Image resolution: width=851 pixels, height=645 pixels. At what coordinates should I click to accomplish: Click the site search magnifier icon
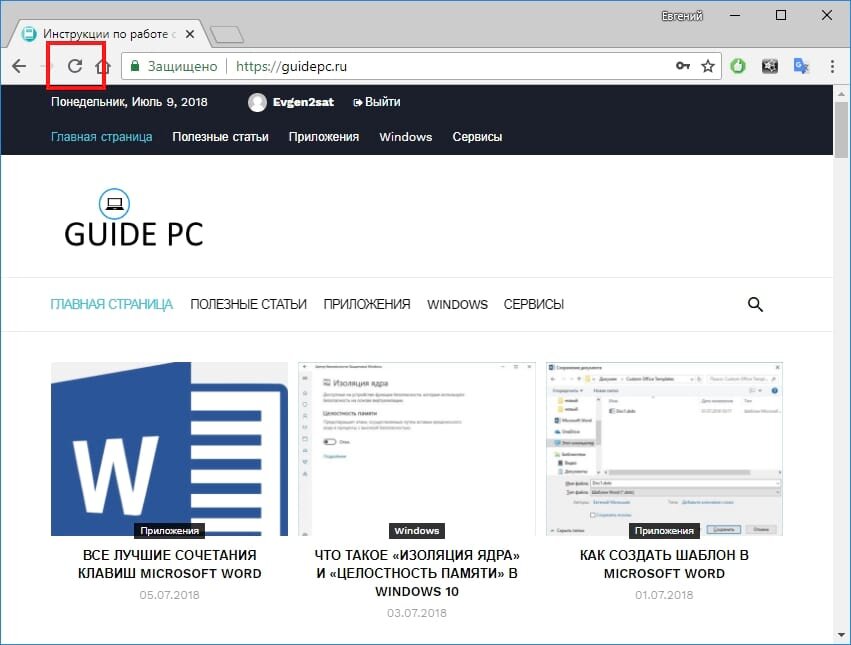(755, 304)
